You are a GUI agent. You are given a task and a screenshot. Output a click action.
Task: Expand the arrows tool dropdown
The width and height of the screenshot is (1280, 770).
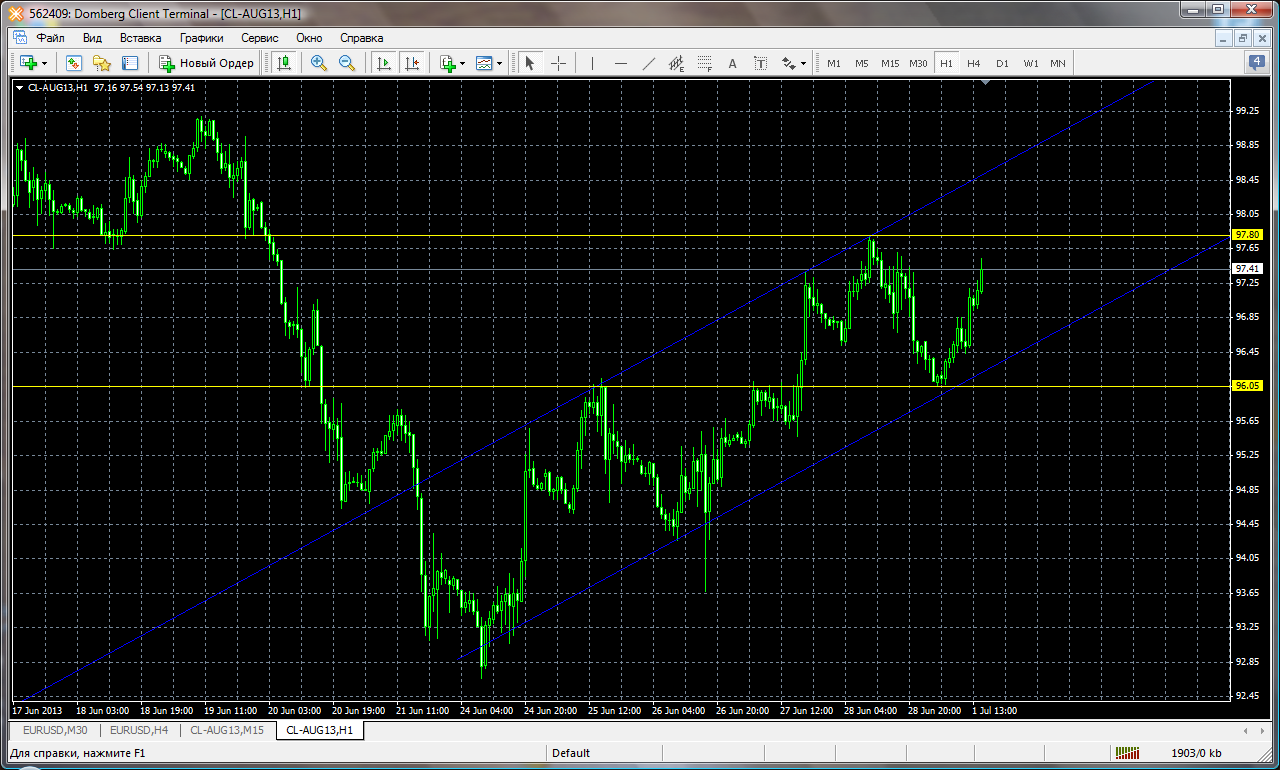point(803,63)
